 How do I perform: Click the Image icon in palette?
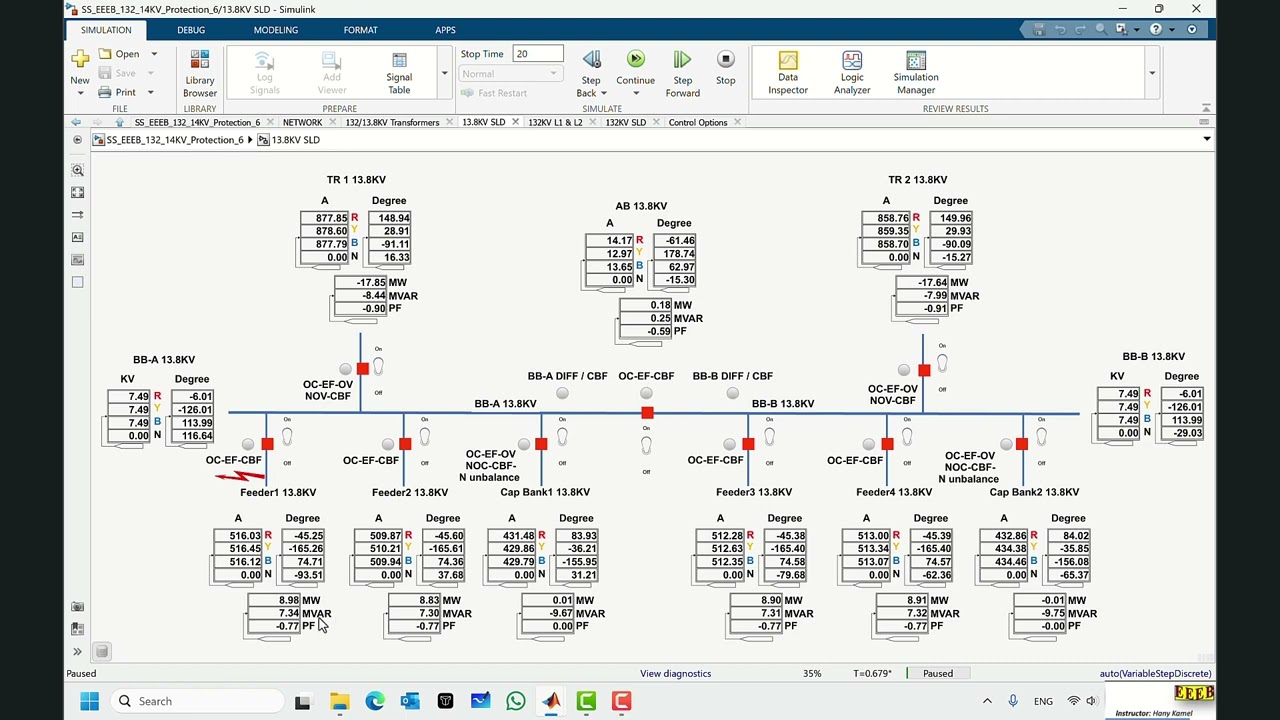tap(77, 260)
